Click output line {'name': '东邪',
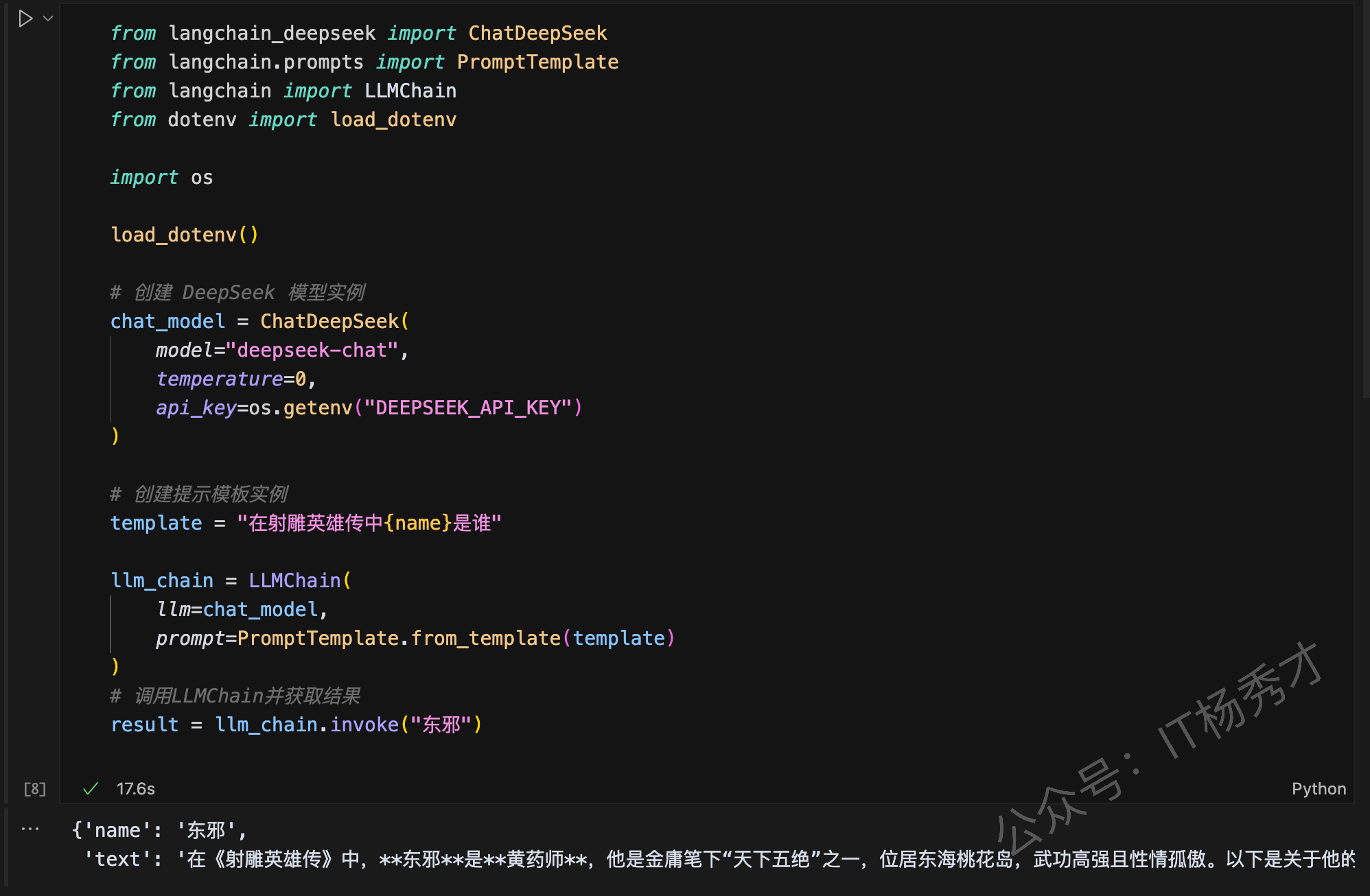 pyautogui.click(x=159, y=830)
